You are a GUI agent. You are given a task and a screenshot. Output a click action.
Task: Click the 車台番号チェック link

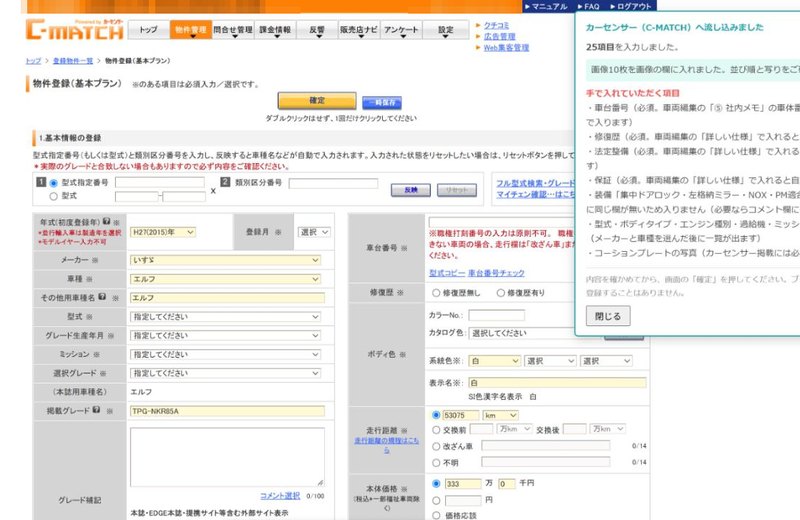[x=496, y=273]
